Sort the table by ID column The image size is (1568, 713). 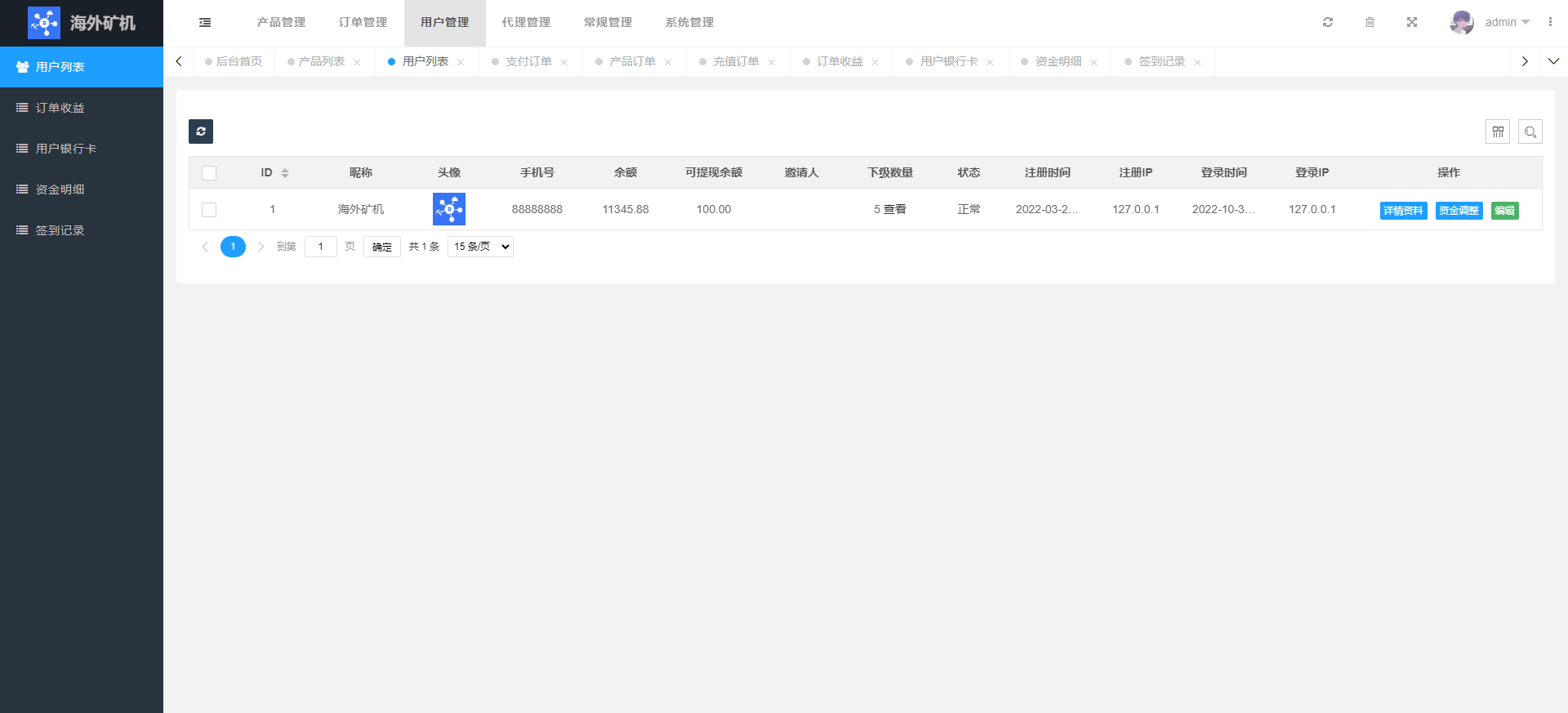[x=285, y=173]
